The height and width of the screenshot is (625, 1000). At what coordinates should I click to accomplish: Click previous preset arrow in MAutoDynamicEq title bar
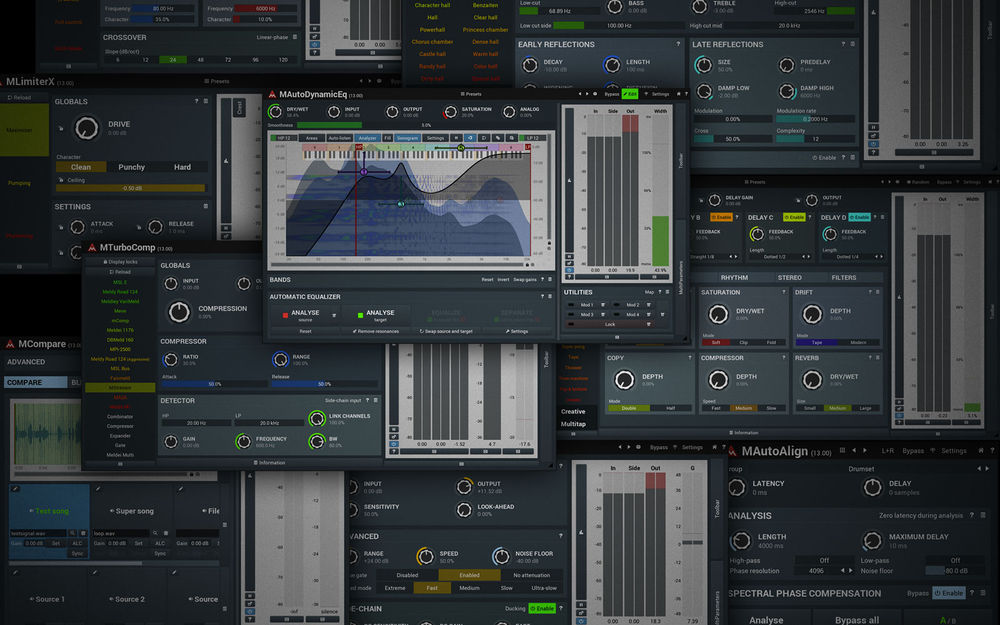tap(580, 94)
